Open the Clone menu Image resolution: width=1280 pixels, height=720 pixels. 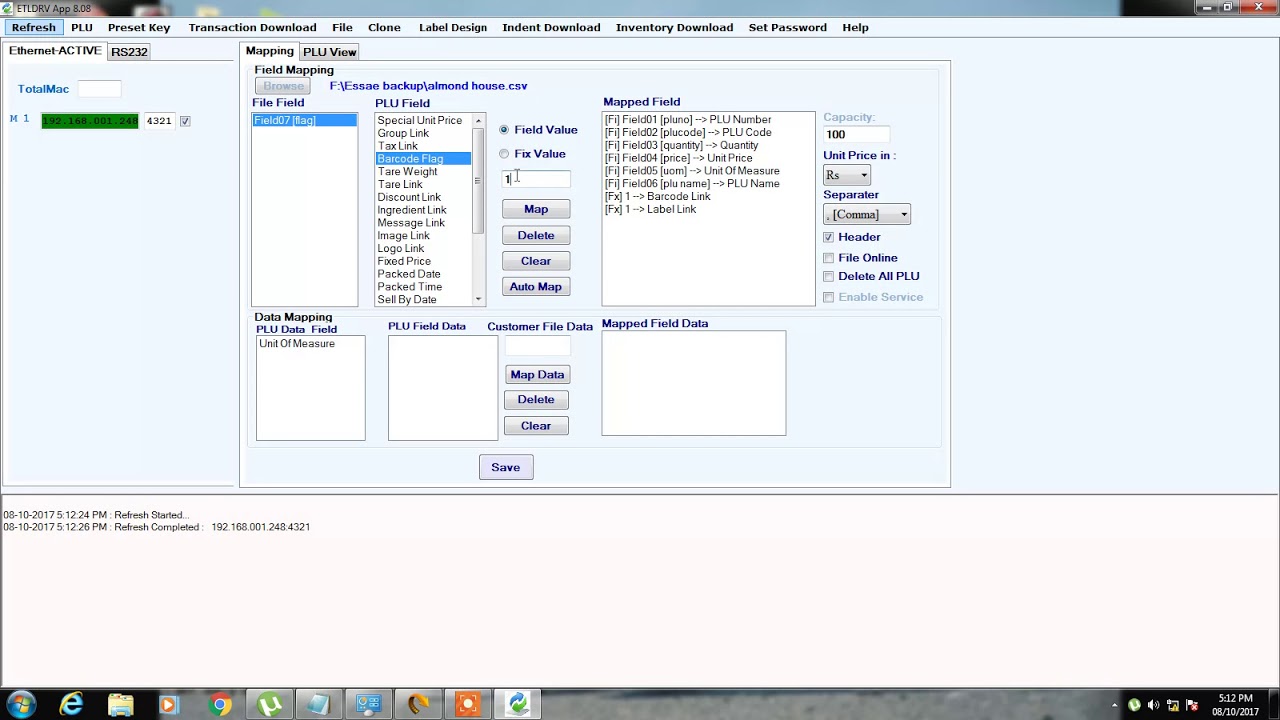pos(384,28)
